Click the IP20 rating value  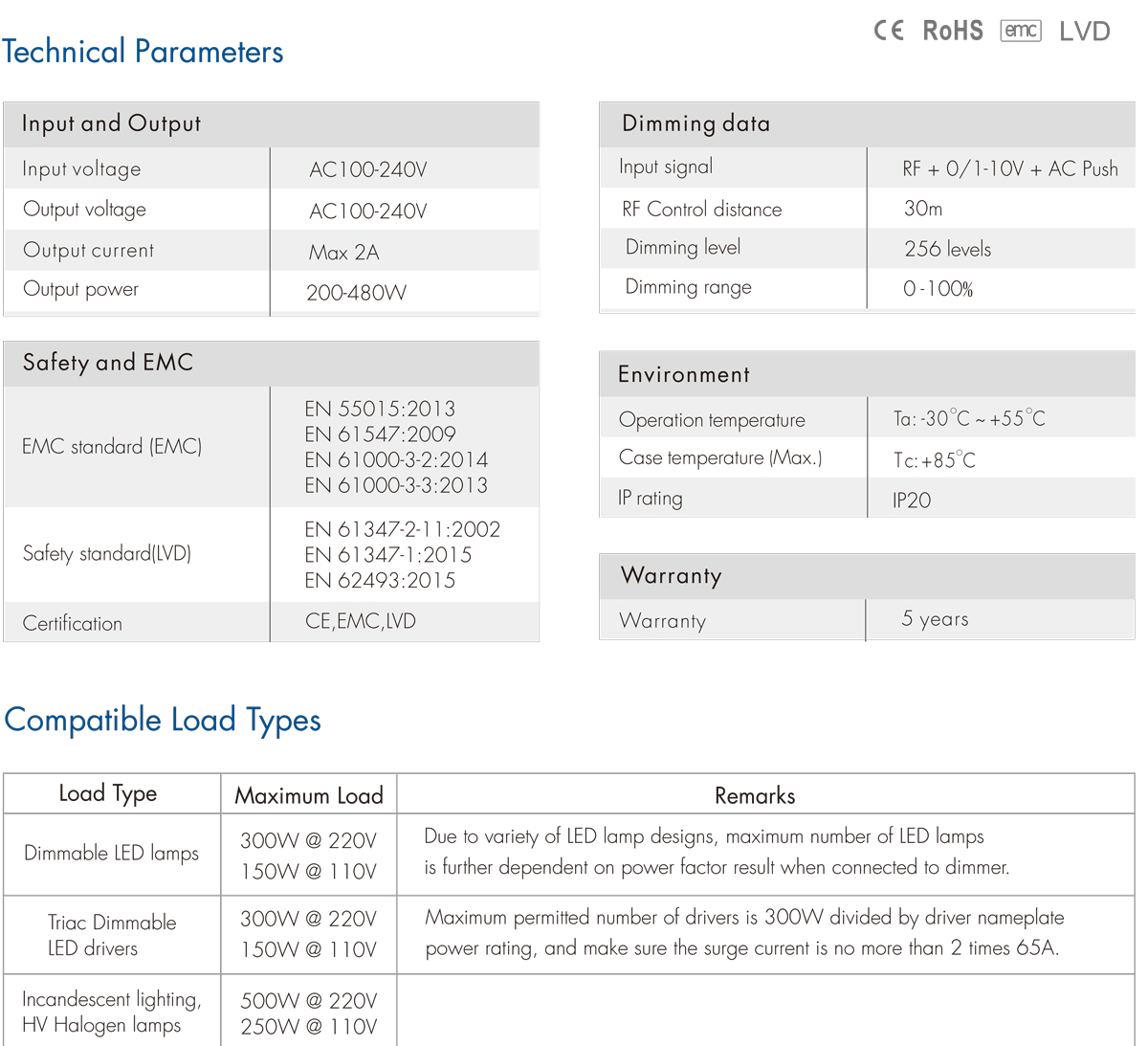[911, 501]
